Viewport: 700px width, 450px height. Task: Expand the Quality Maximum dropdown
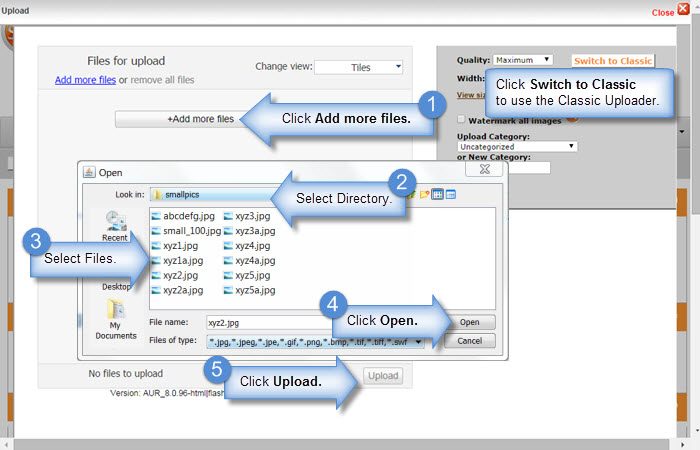point(523,60)
